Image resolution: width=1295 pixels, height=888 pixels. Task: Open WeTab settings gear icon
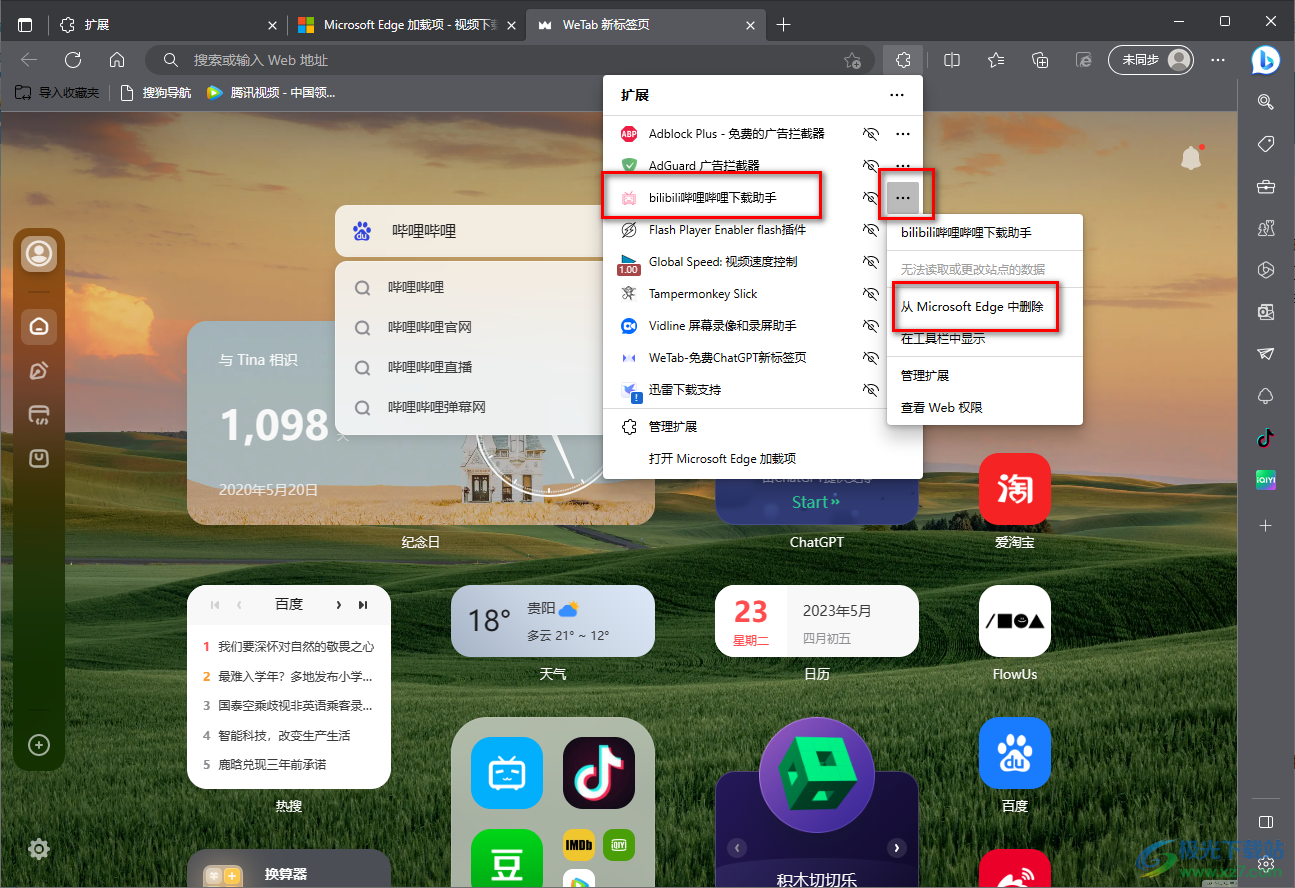(39, 849)
